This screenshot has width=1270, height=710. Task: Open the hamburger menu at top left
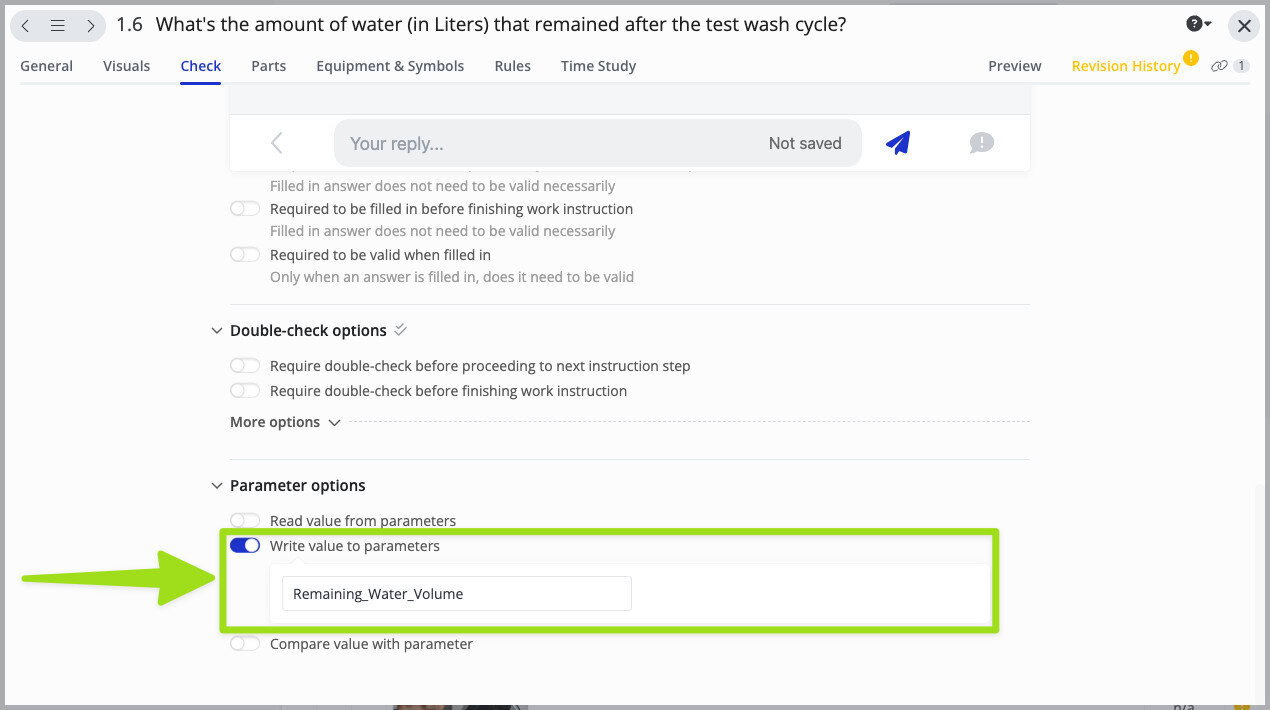click(x=57, y=25)
